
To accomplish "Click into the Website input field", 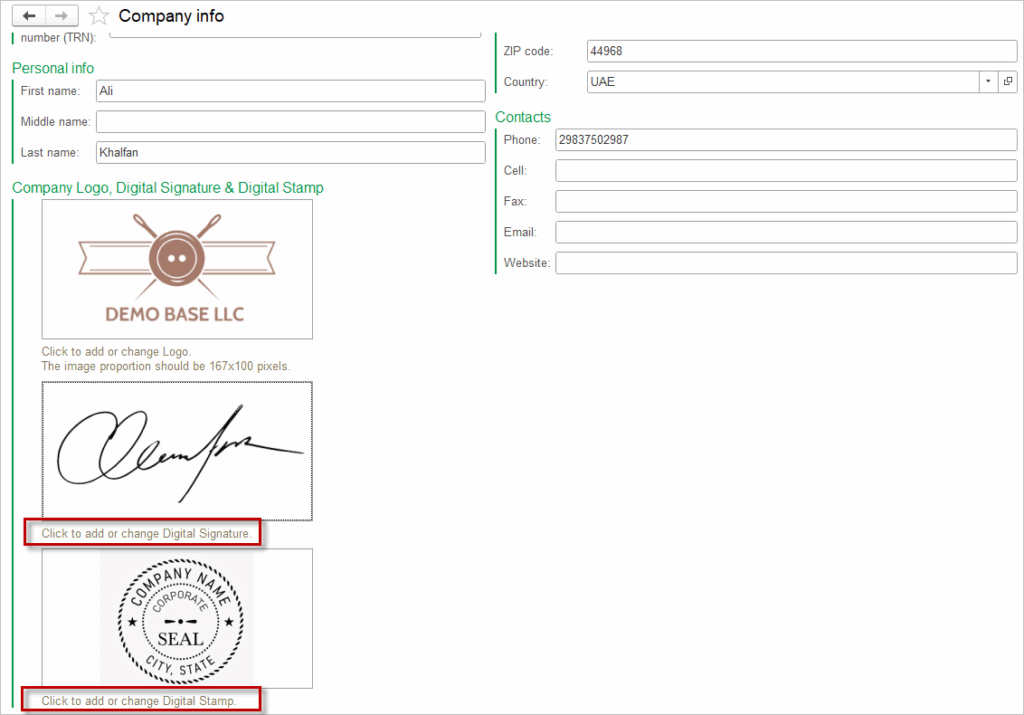I will 785,263.
